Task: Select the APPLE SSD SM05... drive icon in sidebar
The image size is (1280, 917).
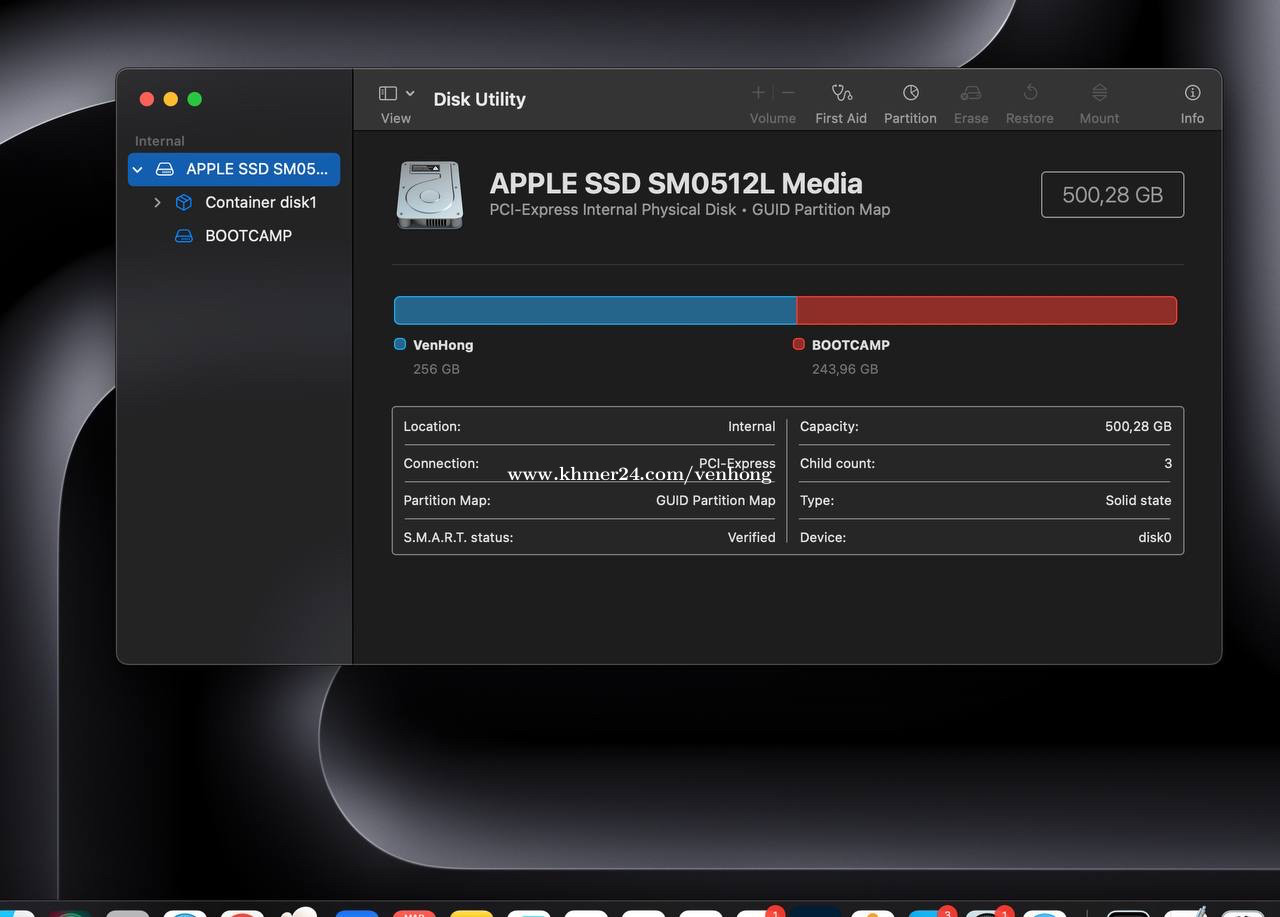Action: click(x=165, y=169)
